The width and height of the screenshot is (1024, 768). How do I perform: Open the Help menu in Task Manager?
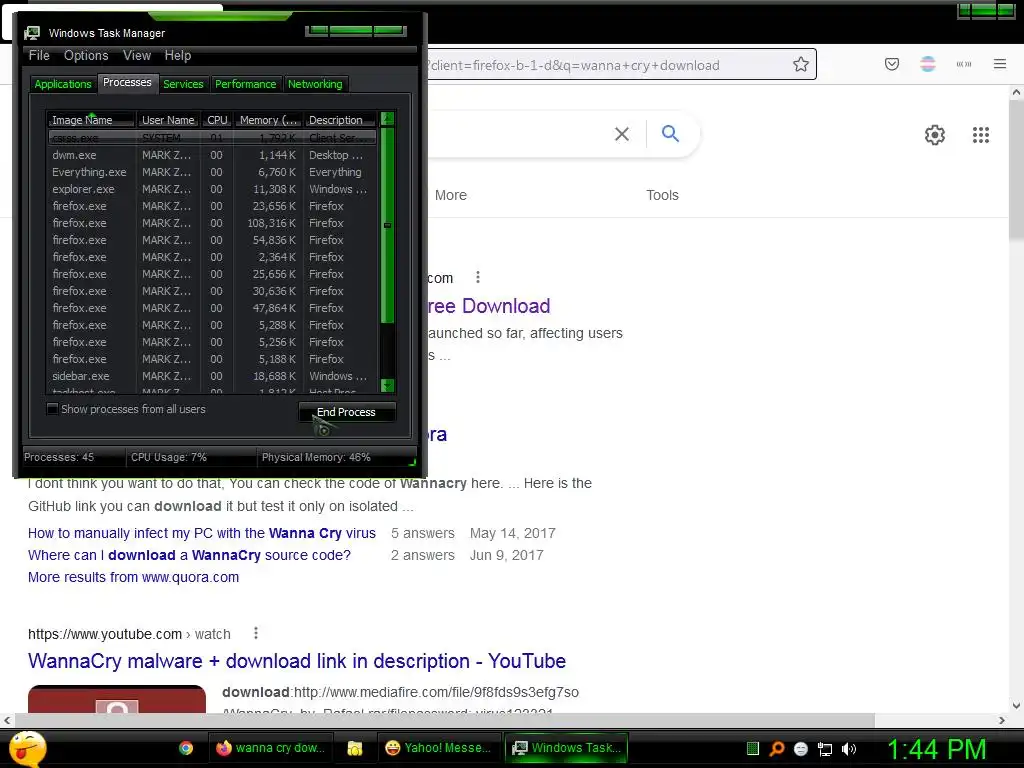(178, 56)
